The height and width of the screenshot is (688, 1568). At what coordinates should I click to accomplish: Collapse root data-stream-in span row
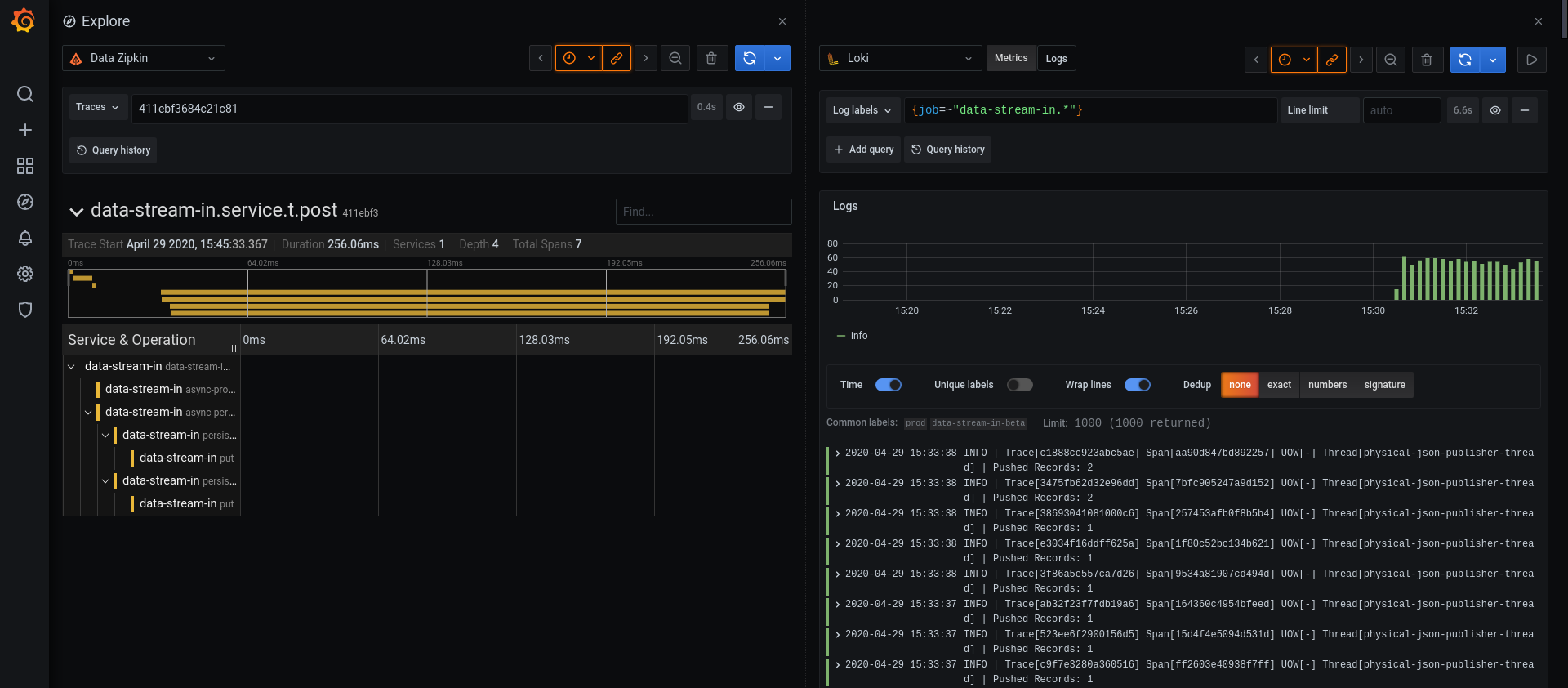tap(71, 367)
